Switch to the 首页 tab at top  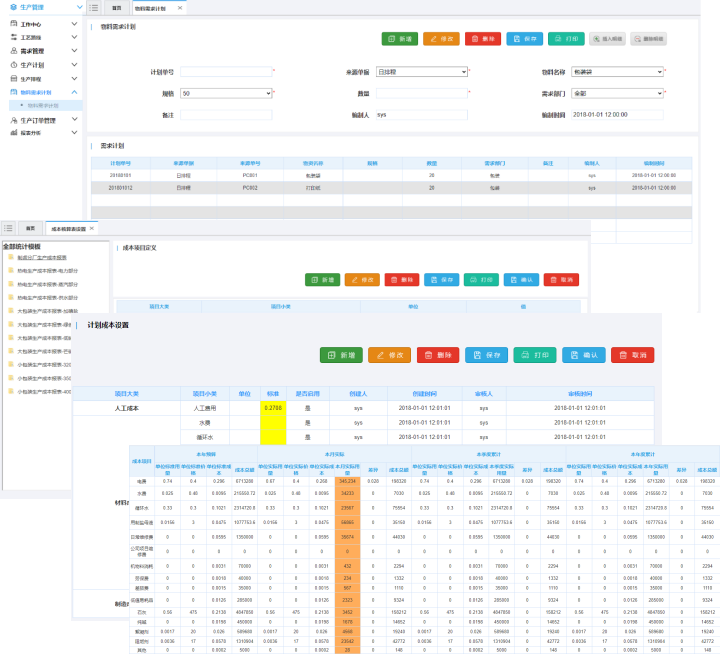117,7
